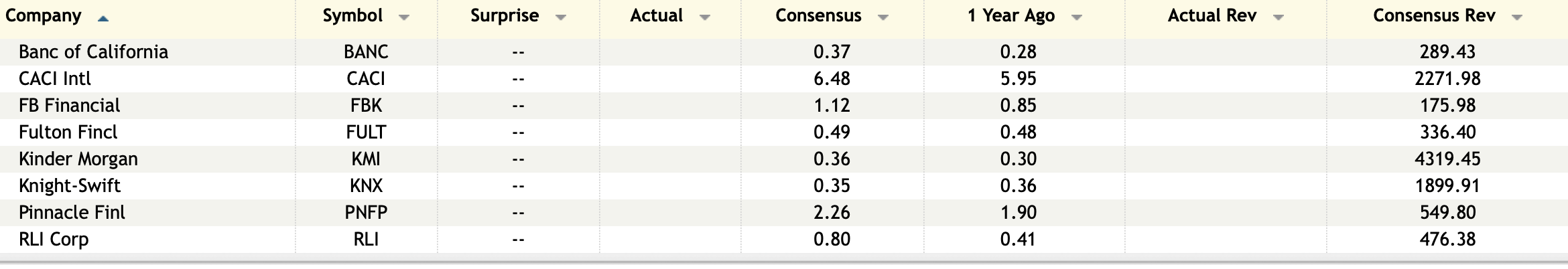This screenshot has height=269, width=1568.
Task: Click the Company column header text
Action: click(43, 16)
